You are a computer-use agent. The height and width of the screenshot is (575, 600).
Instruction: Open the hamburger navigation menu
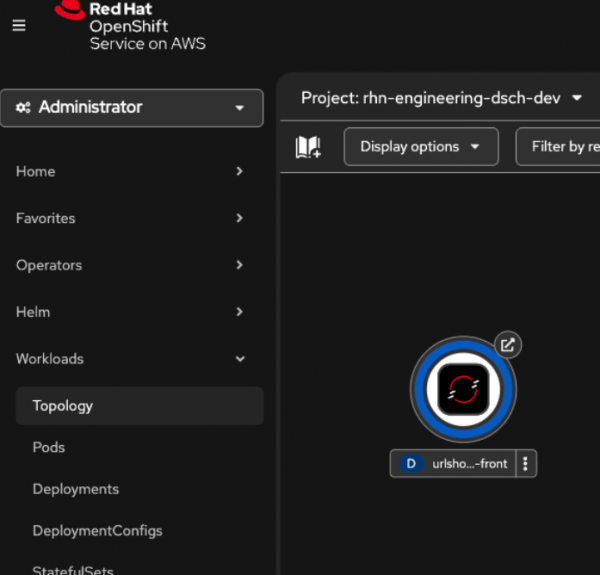coord(19,26)
